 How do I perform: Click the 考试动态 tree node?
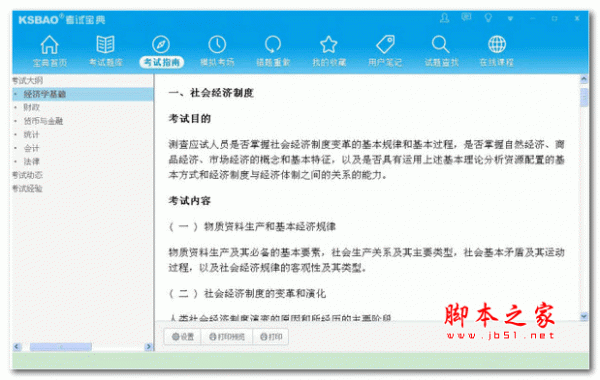27,175
